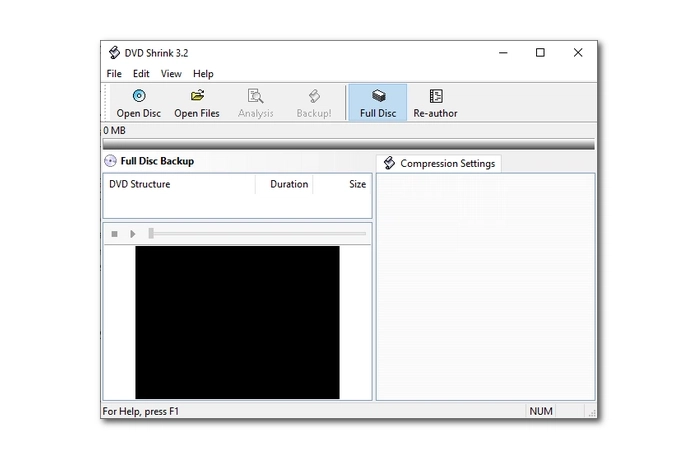700x460 pixels.
Task: Click the DVD Shrink title bar app icon
Action: coord(114,53)
